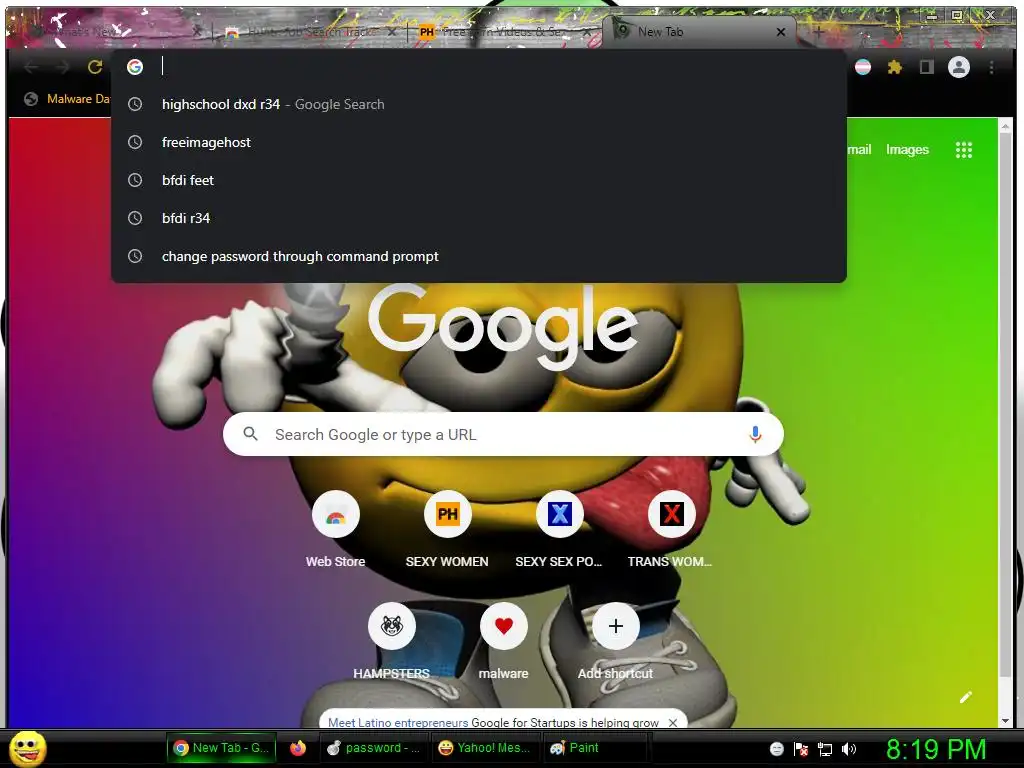Click the network tray icon
Screen dimensions: 1024x768
click(x=825, y=749)
